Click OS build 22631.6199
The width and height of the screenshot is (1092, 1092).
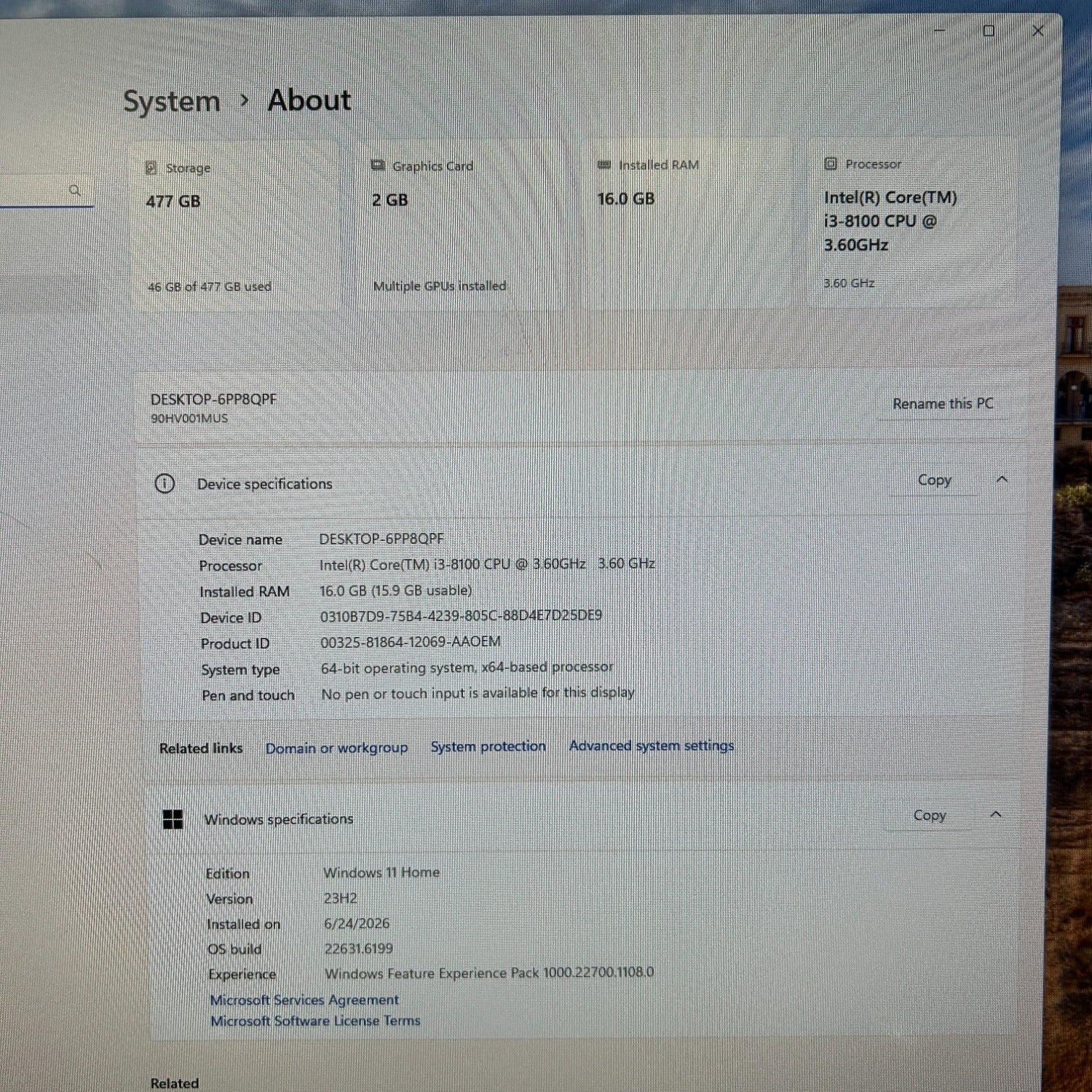point(358,949)
